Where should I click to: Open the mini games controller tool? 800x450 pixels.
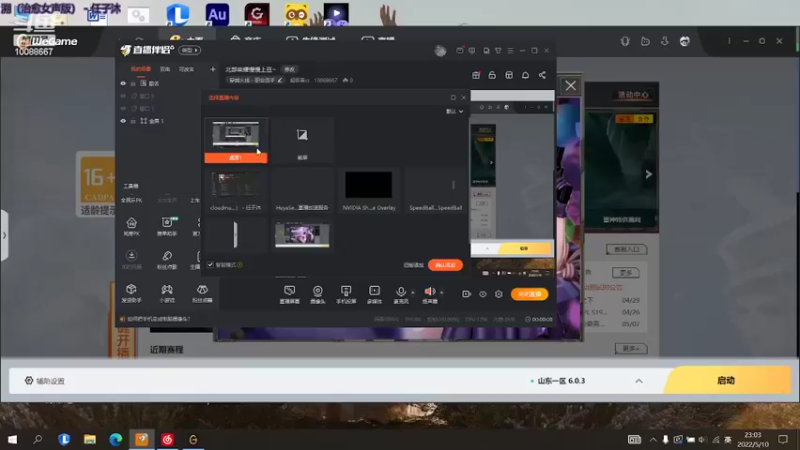pyautogui.click(x=167, y=293)
